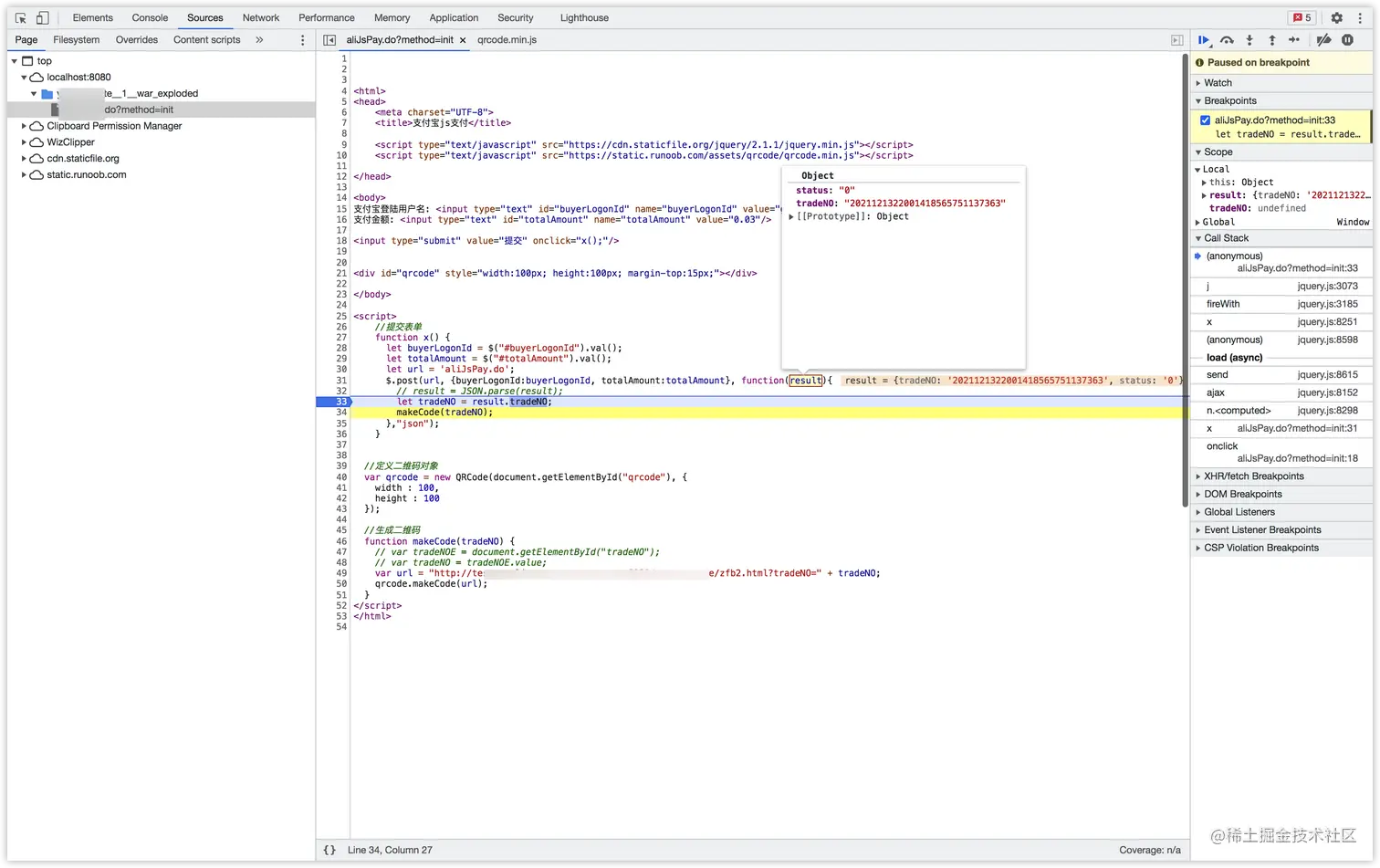This screenshot has width=1380, height=868.
Task: Close the aliJsPay.do?method=init file tab
Action: pos(463,40)
